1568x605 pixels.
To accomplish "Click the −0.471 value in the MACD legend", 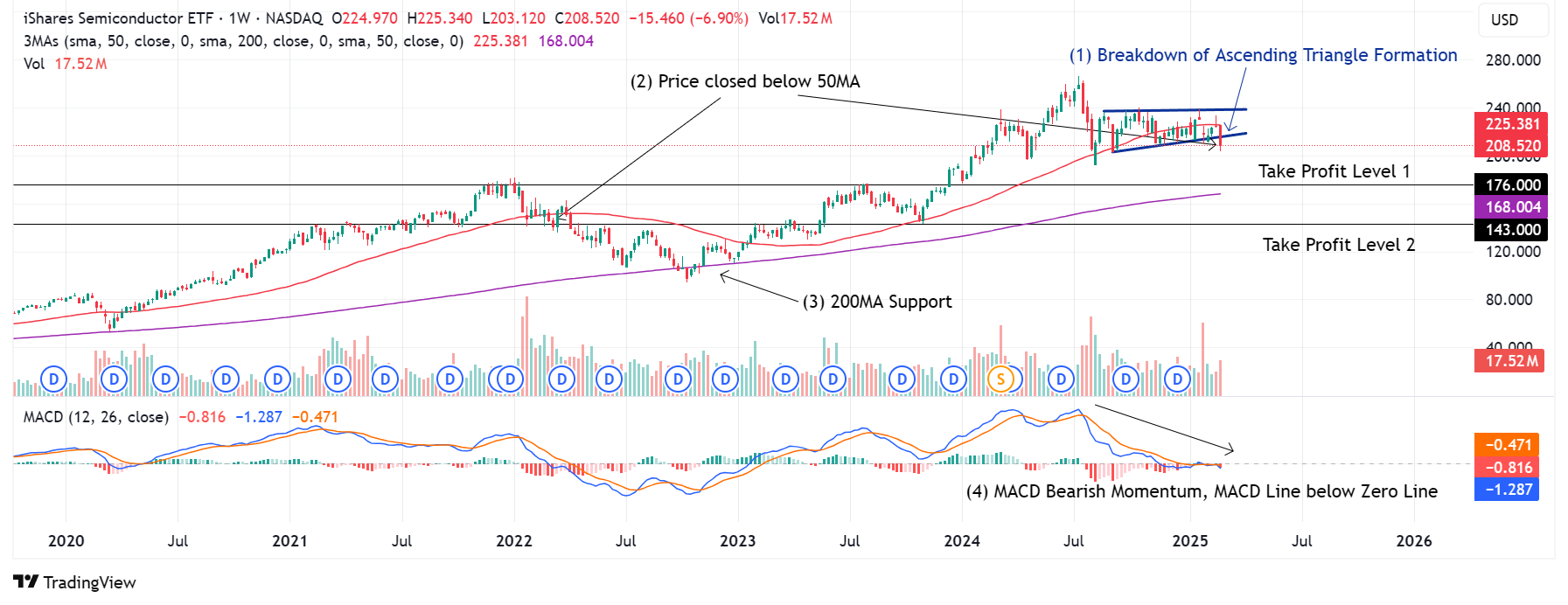I will tap(315, 417).
